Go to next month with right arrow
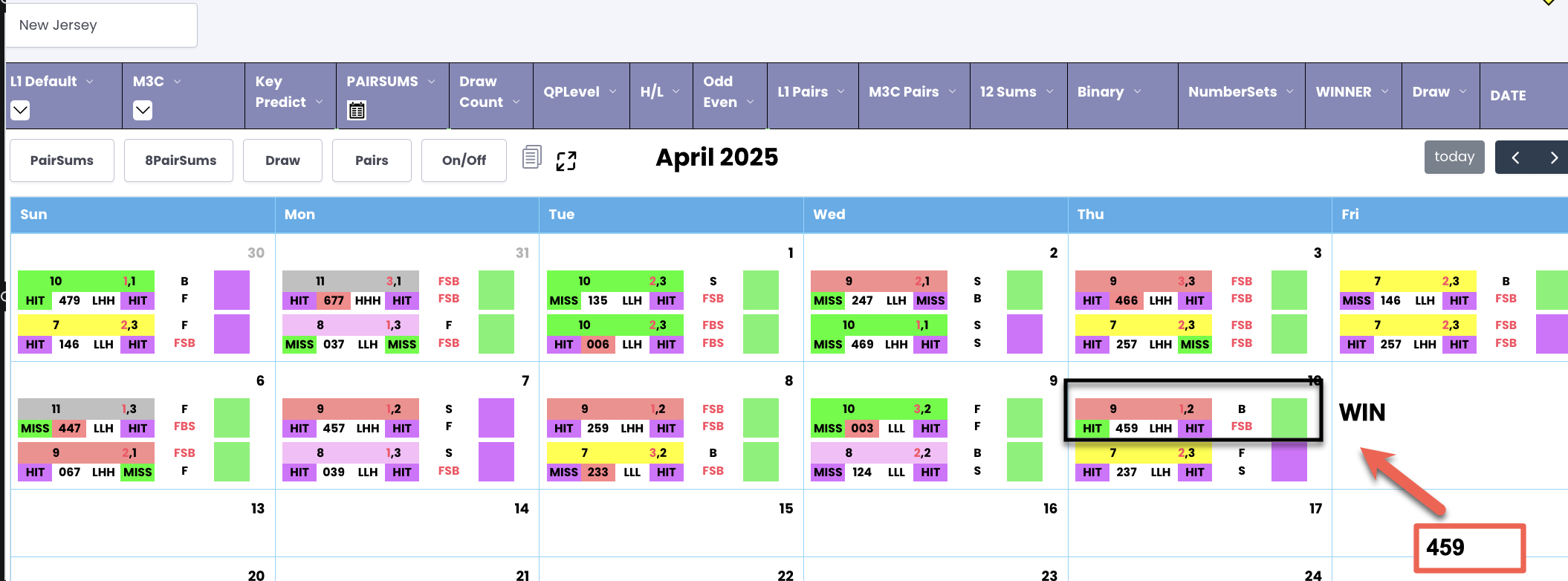 pos(1553,158)
